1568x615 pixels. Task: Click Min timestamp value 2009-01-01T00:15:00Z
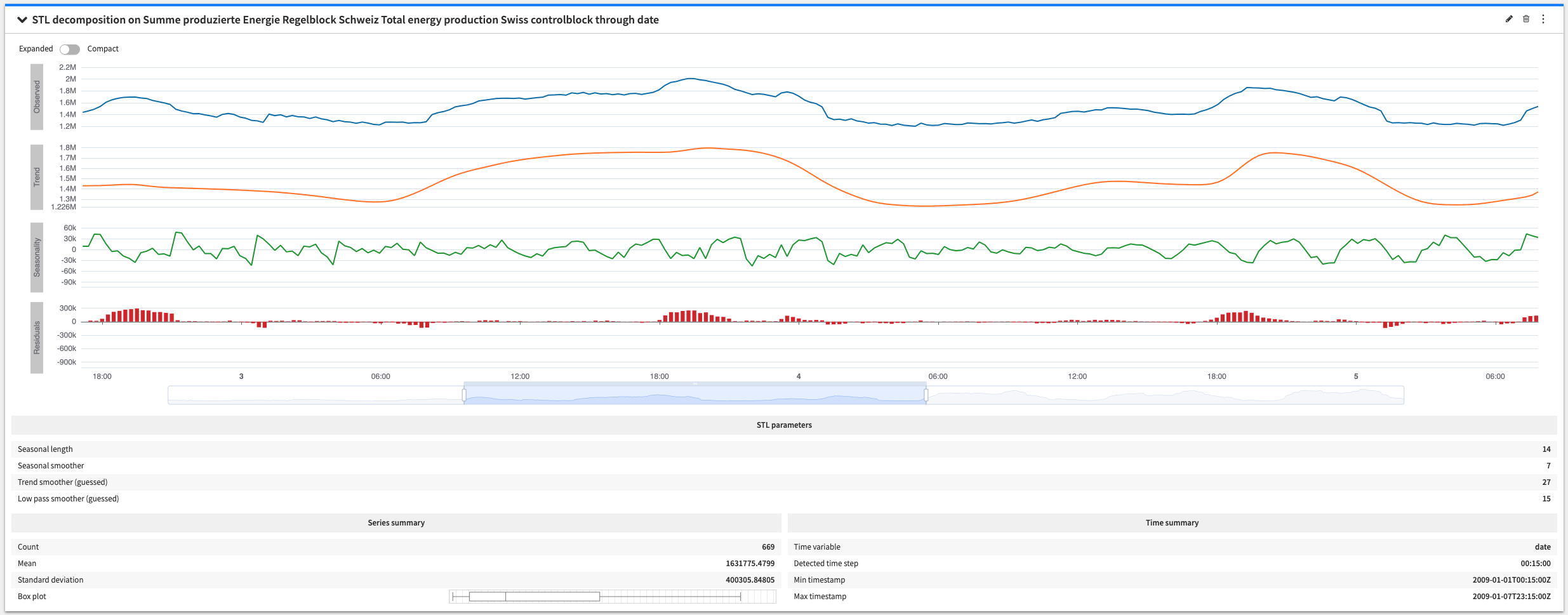[x=1512, y=580]
